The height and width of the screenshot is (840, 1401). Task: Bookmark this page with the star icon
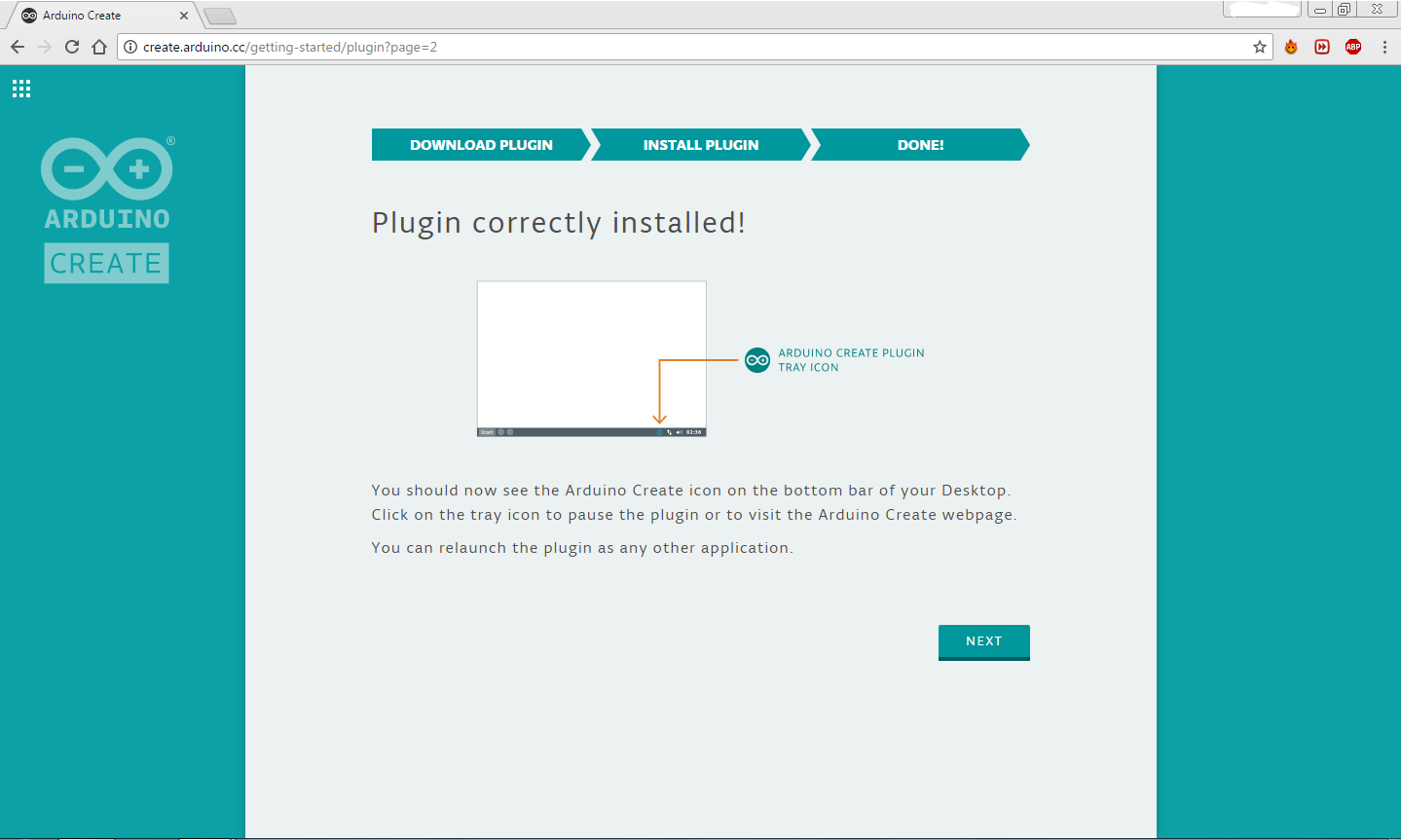pyautogui.click(x=1259, y=46)
